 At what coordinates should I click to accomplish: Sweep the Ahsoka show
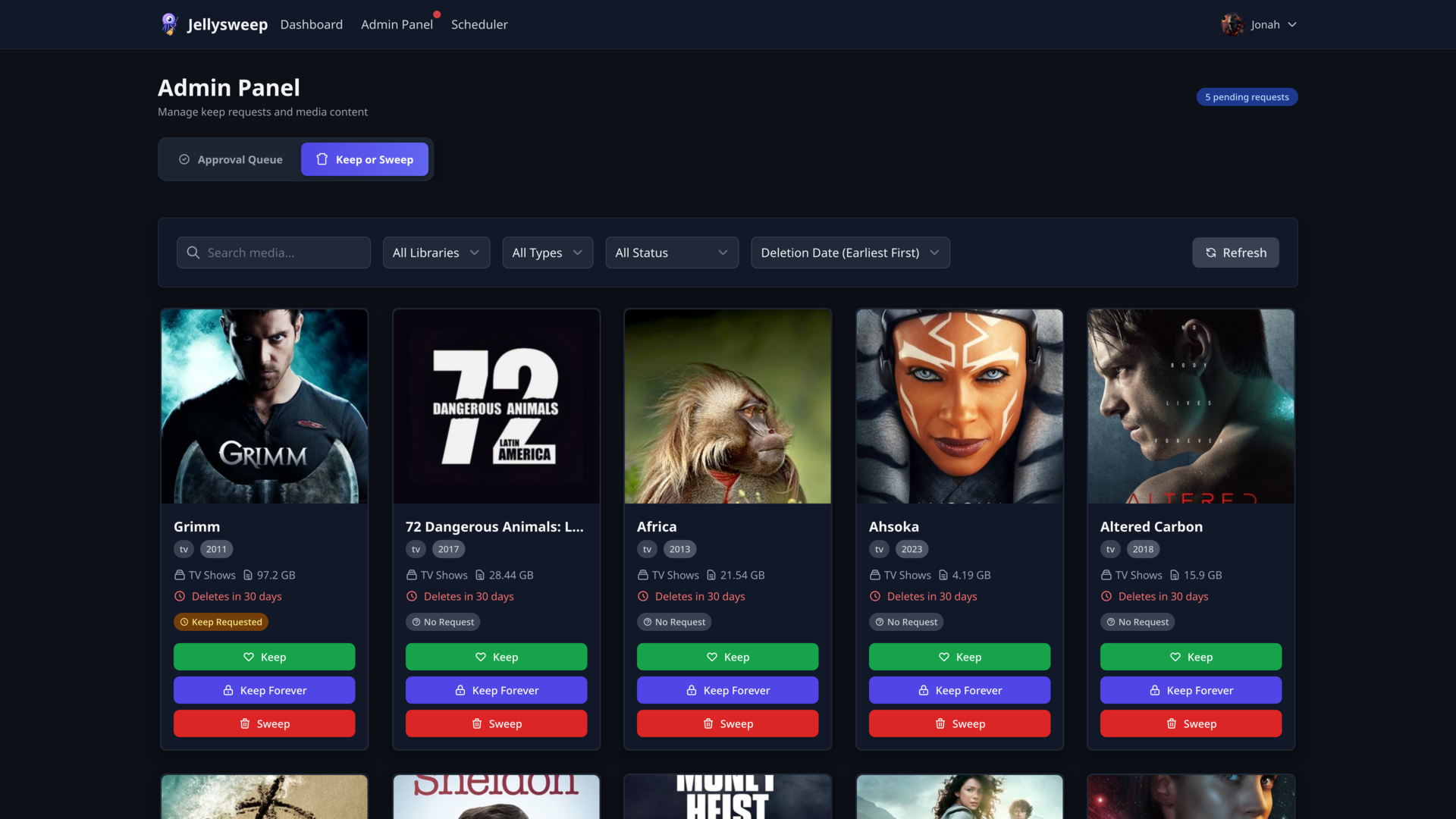959,723
